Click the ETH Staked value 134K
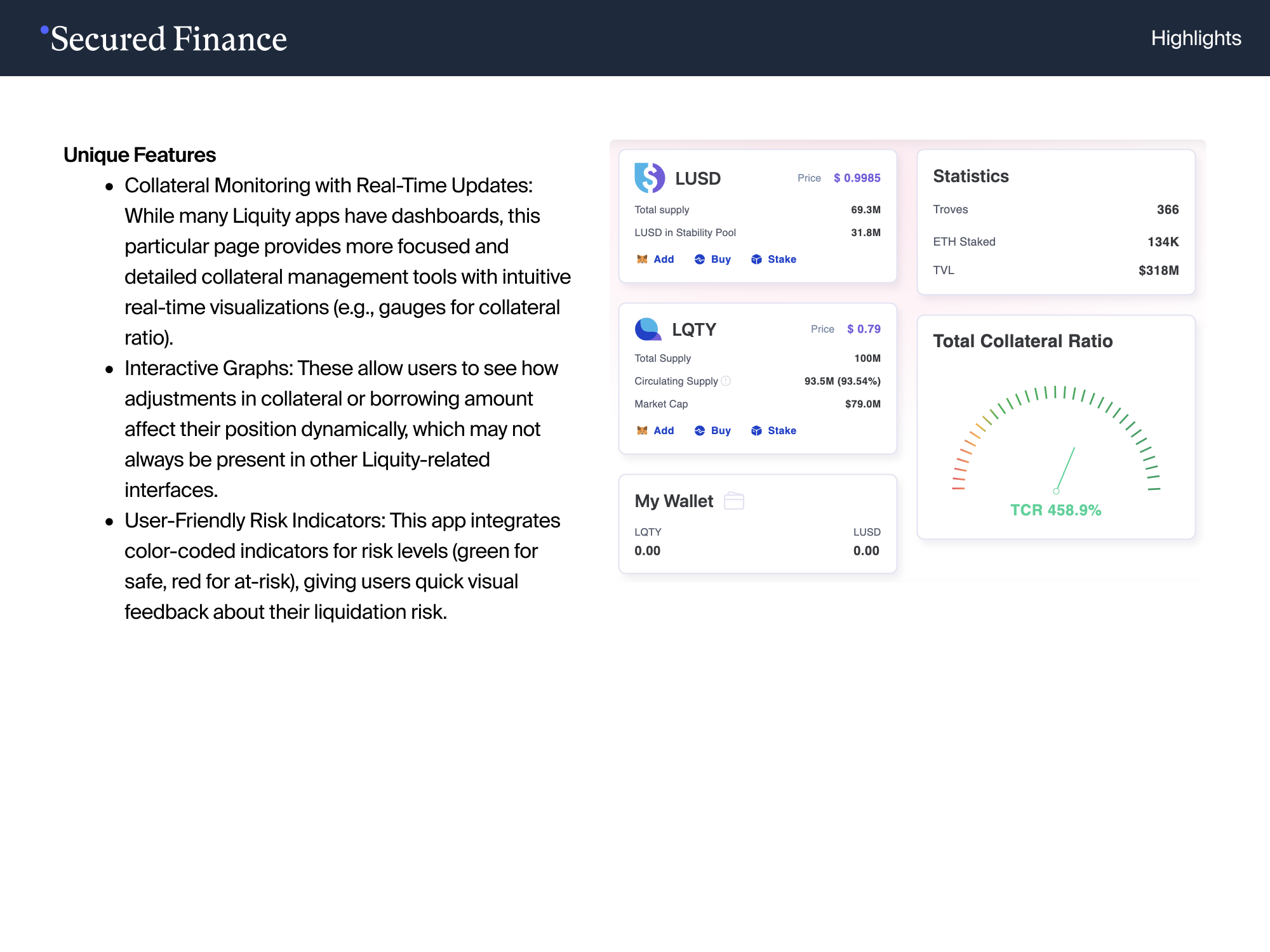 (x=1163, y=242)
